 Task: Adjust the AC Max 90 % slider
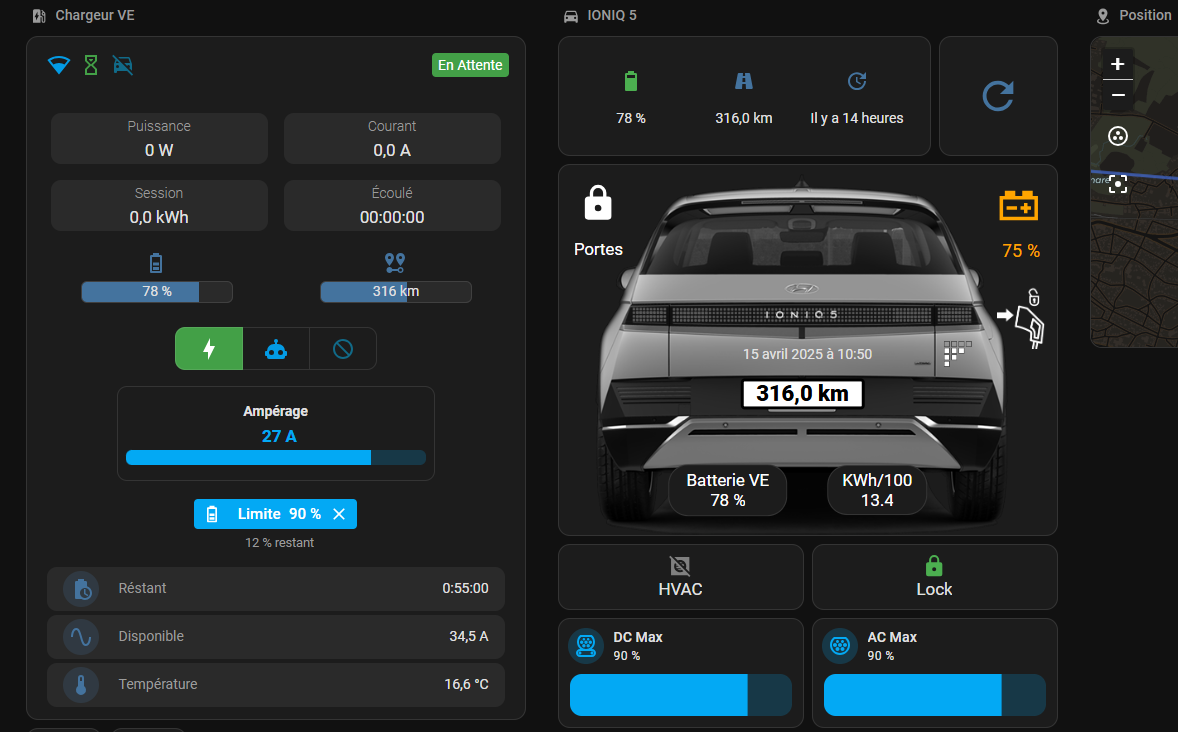935,695
